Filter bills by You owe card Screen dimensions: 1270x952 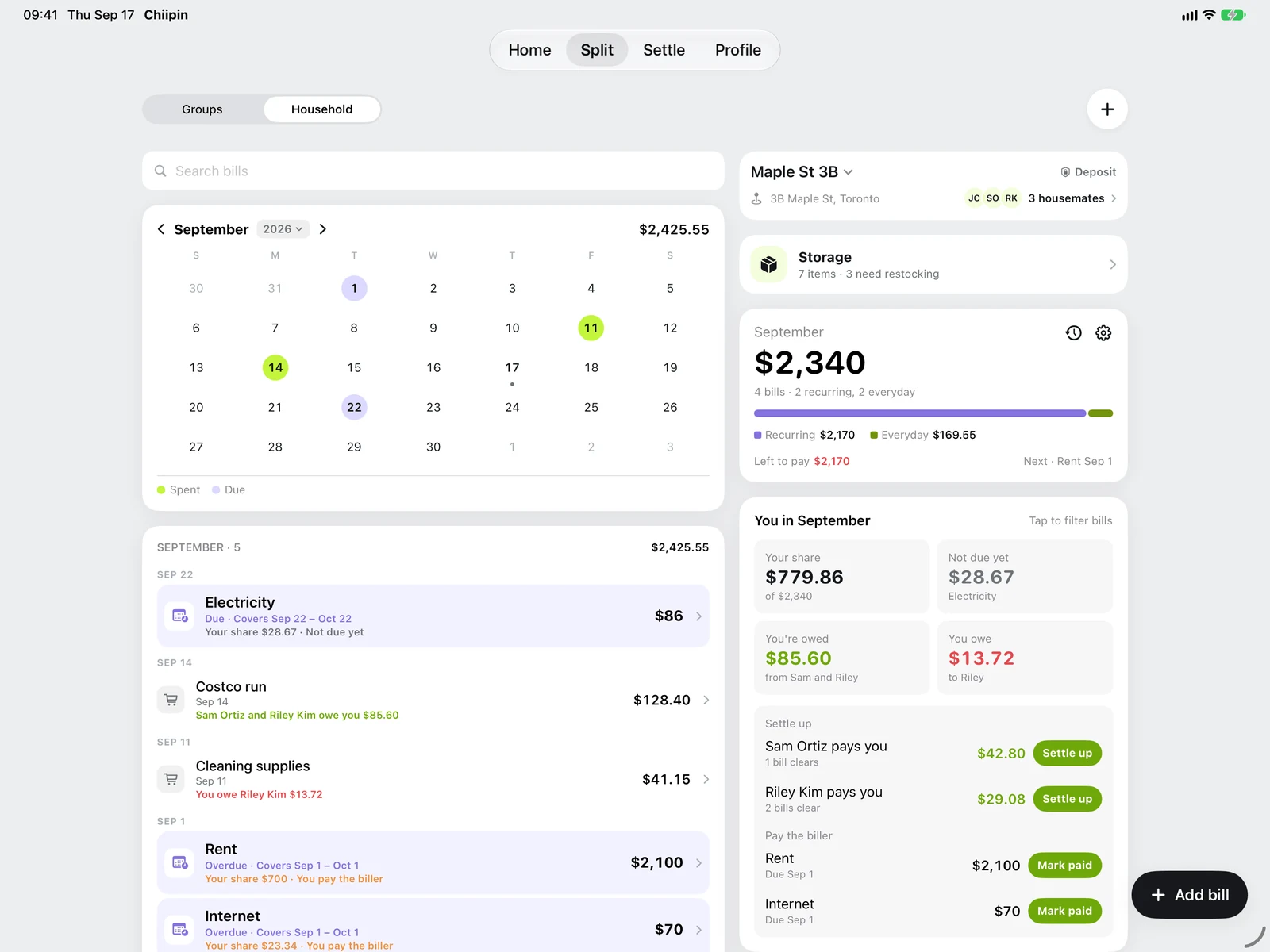(1025, 658)
